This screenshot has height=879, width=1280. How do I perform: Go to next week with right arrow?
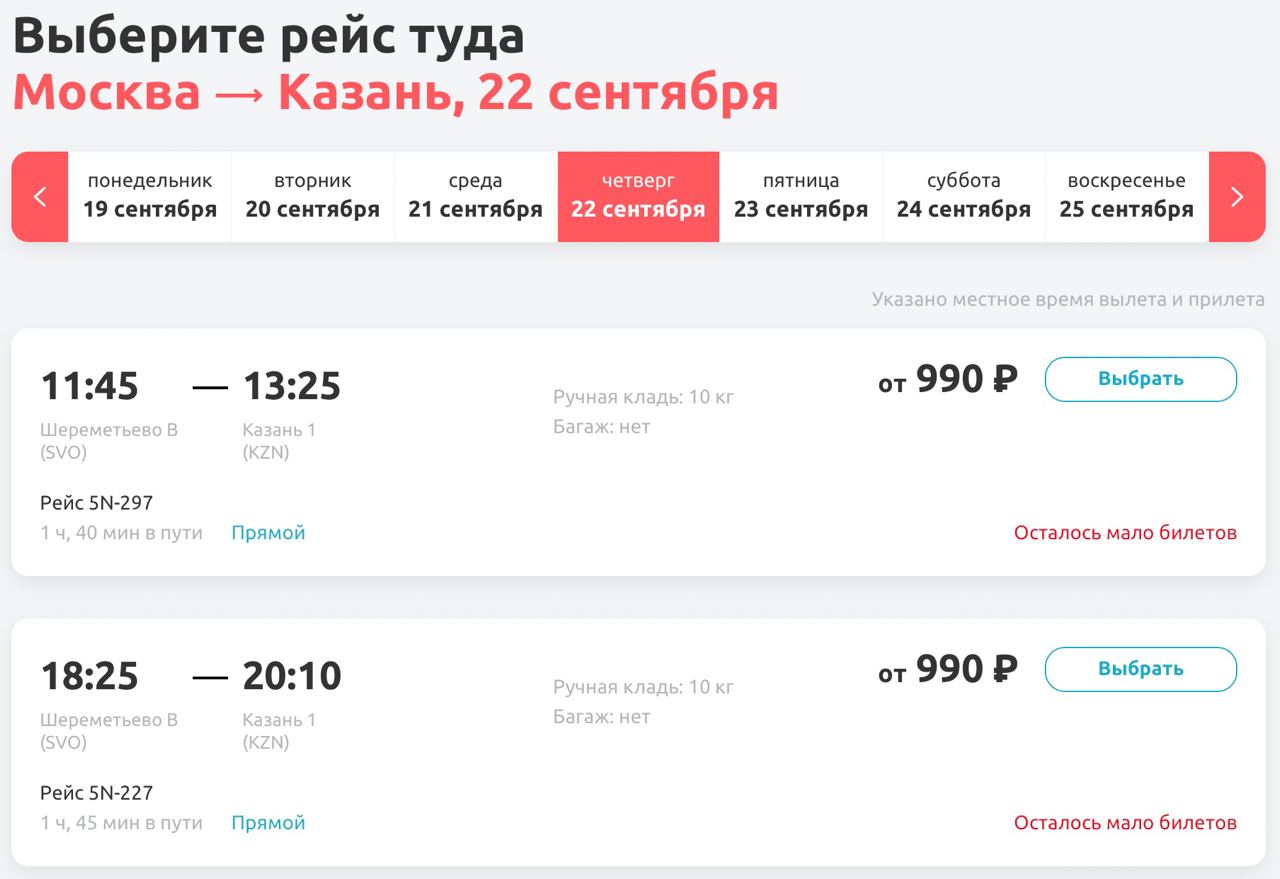click(1237, 197)
